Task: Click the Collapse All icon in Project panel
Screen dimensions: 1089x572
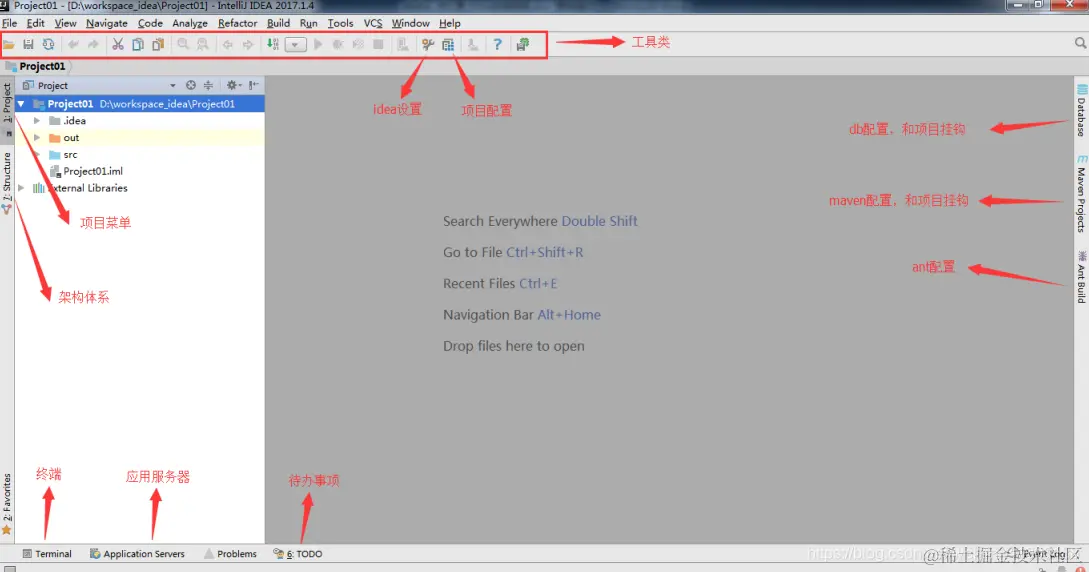Action: (208, 85)
